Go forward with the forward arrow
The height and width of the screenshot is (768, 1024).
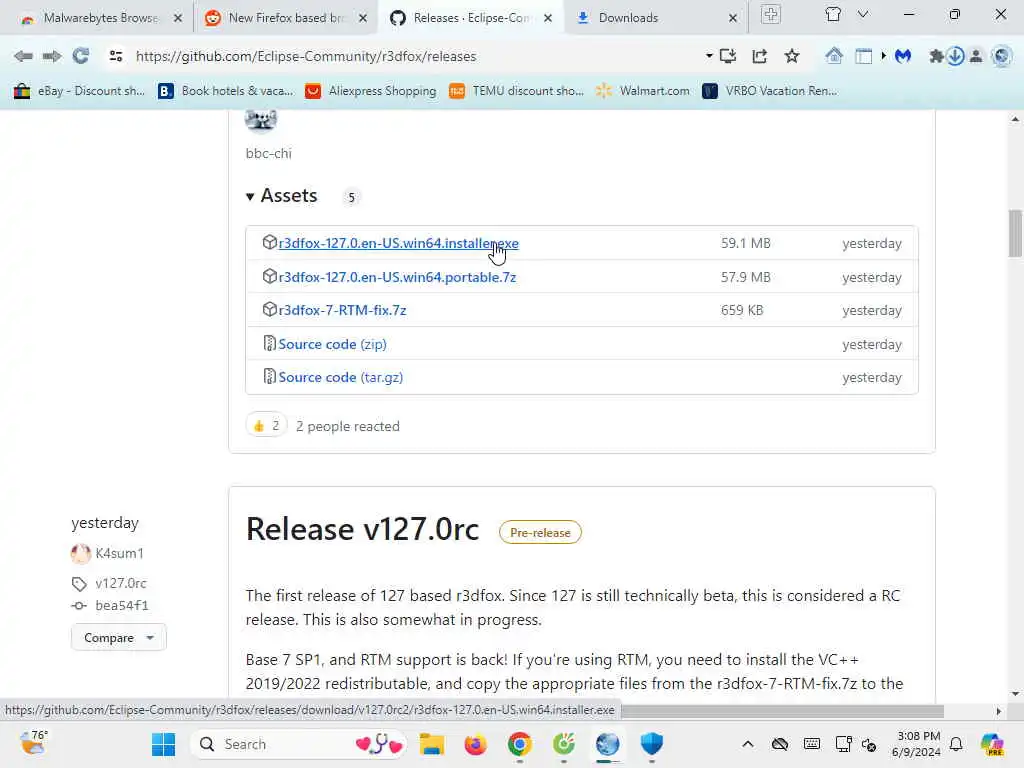pyautogui.click(x=52, y=56)
